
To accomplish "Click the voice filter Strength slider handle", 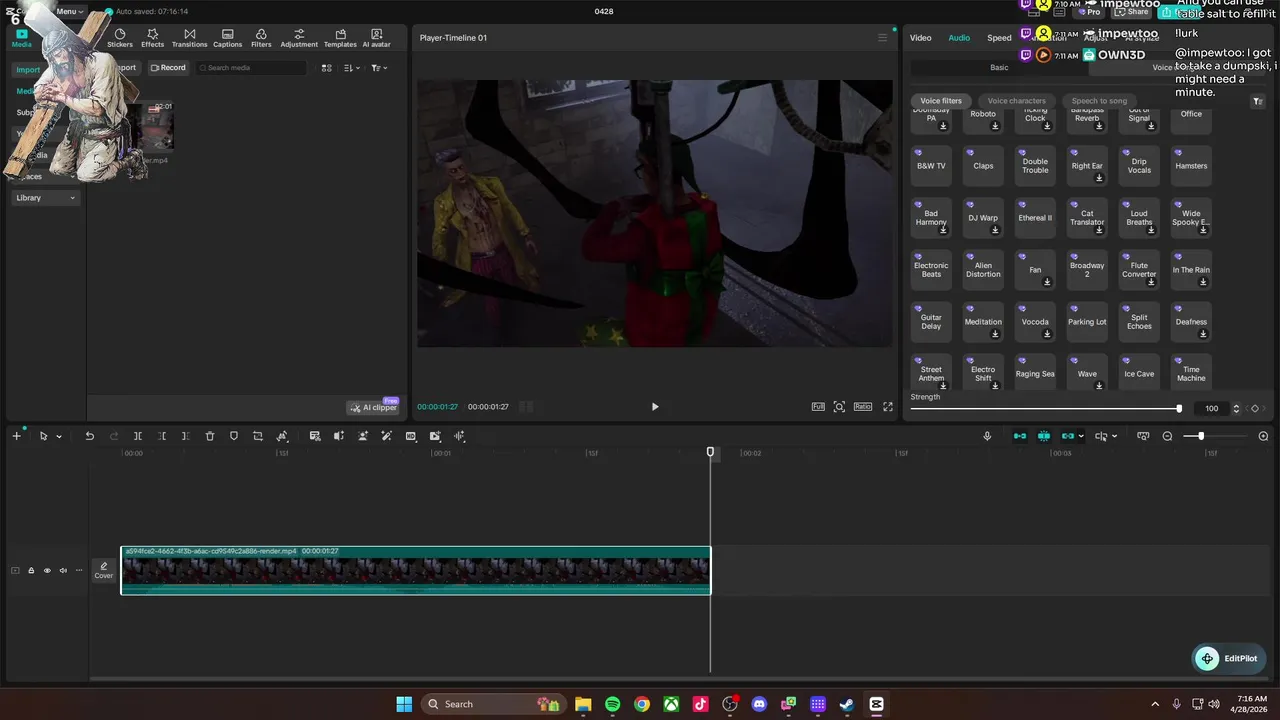I will [1179, 408].
